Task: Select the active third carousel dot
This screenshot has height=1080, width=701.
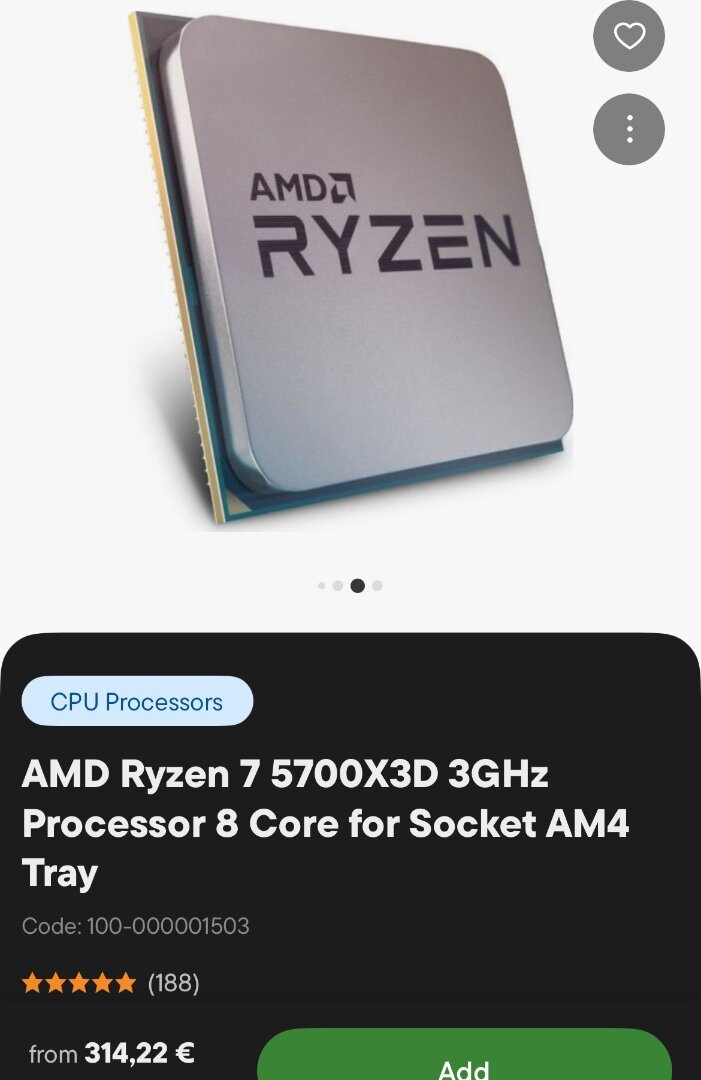Action: [x=357, y=585]
